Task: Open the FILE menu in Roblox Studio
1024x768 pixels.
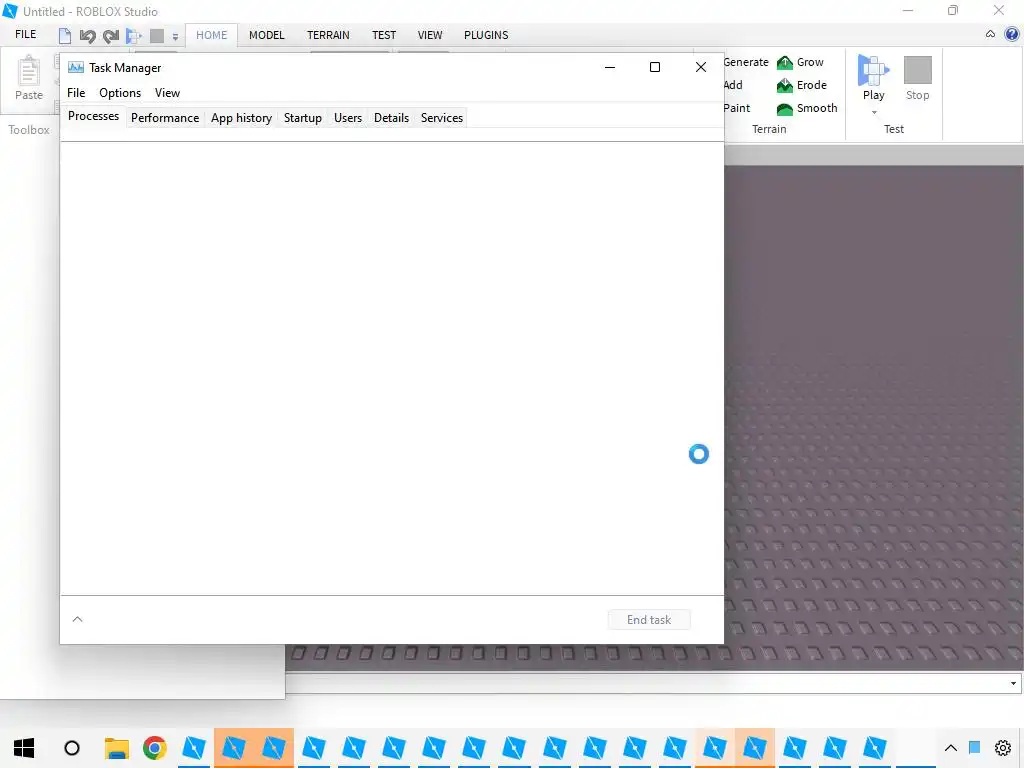Action: 25,34
